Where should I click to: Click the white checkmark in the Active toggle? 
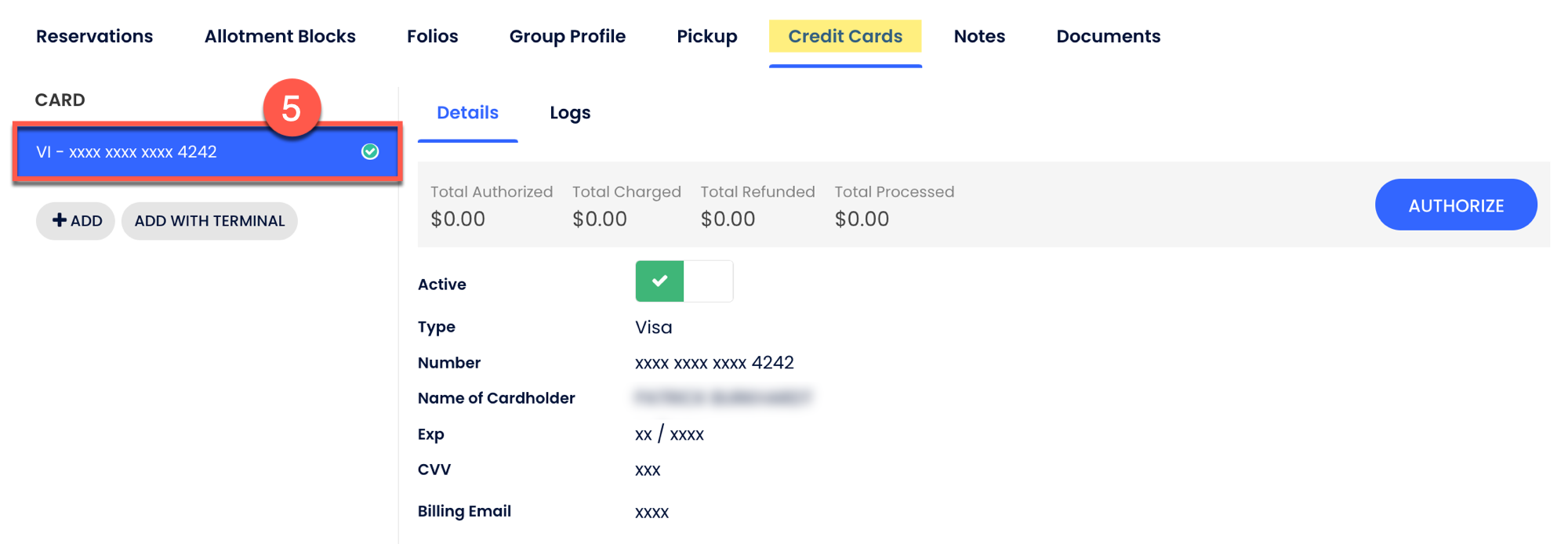660,281
